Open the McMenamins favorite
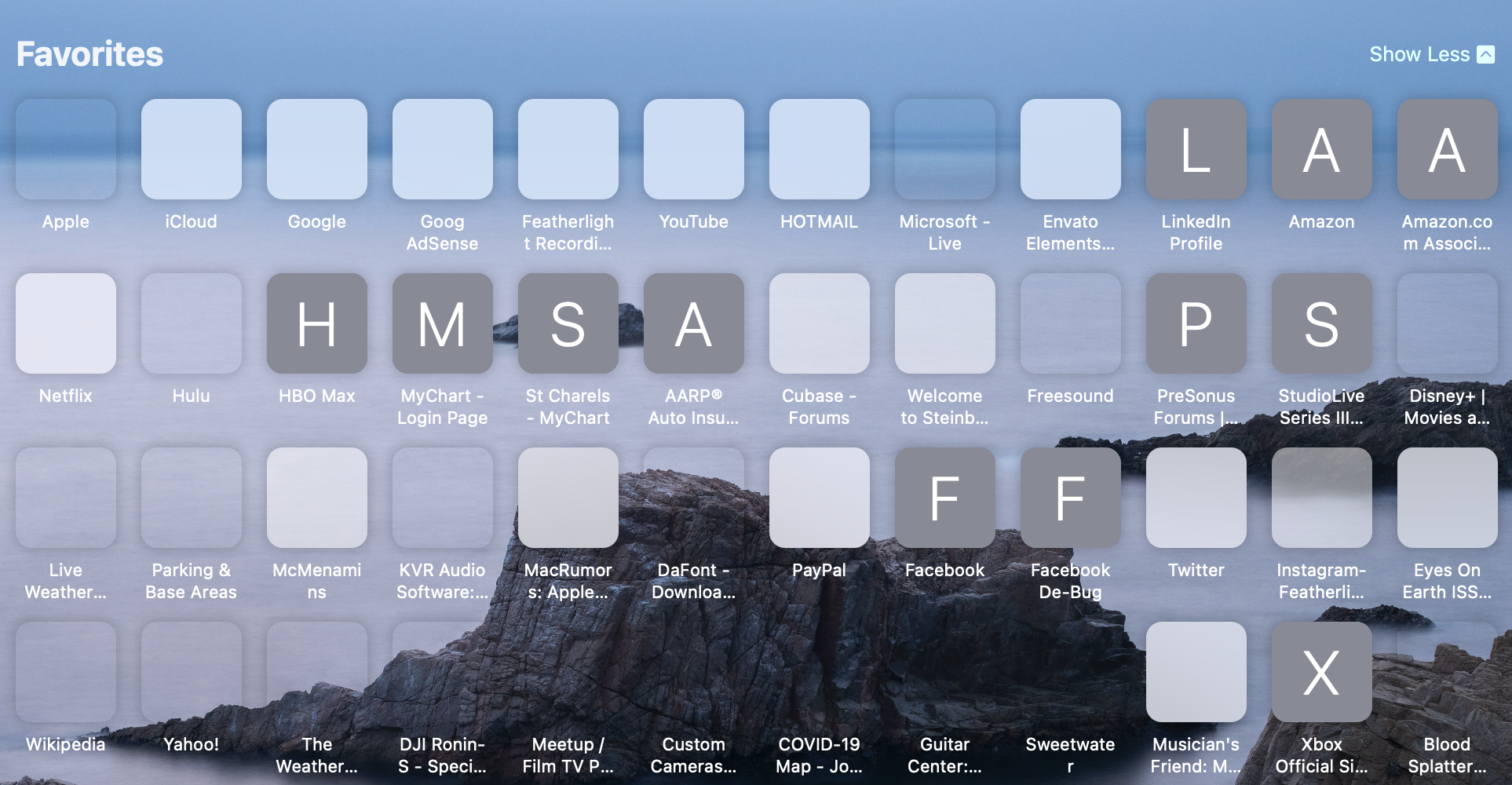 317,498
